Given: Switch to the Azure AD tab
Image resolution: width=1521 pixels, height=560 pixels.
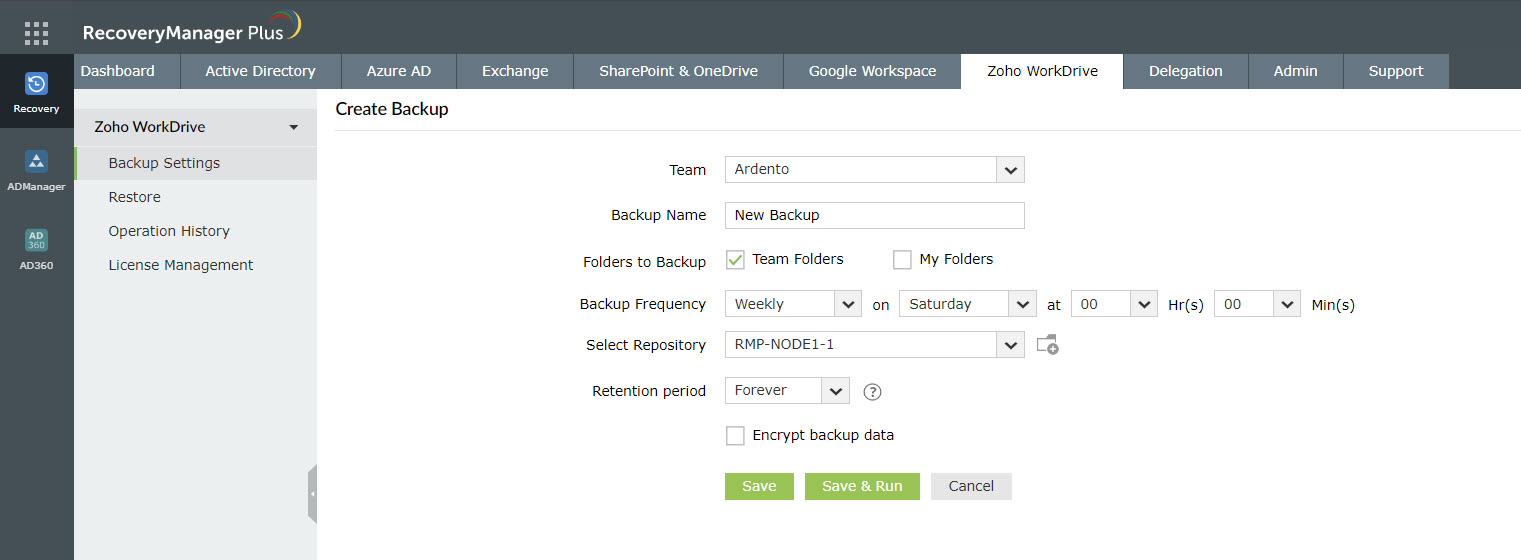Looking at the screenshot, I should (399, 71).
